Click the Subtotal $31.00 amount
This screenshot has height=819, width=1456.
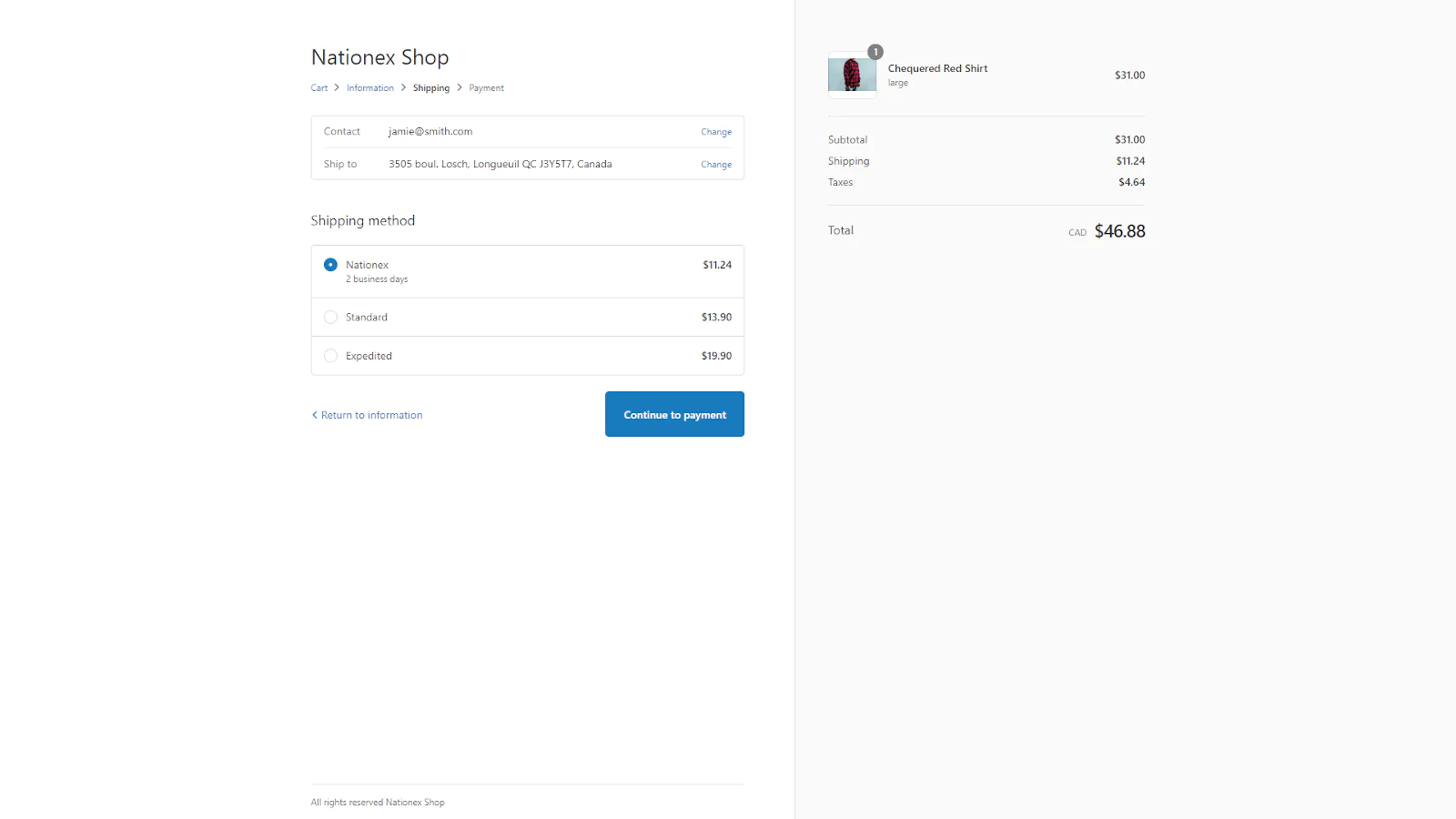tap(1130, 140)
